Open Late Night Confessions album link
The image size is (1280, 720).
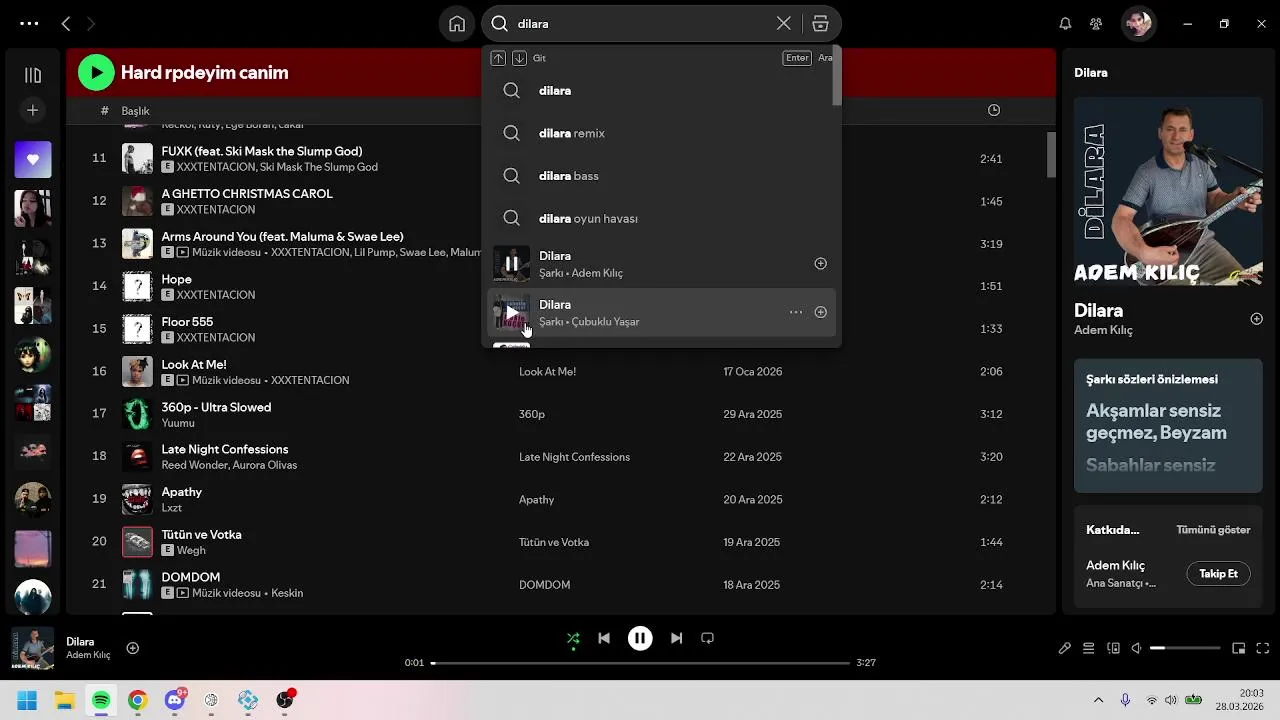(574, 457)
